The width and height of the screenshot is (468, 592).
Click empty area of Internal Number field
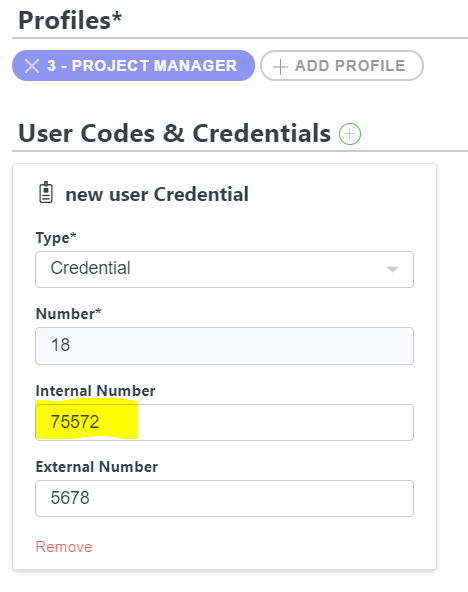(x=276, y=422)
